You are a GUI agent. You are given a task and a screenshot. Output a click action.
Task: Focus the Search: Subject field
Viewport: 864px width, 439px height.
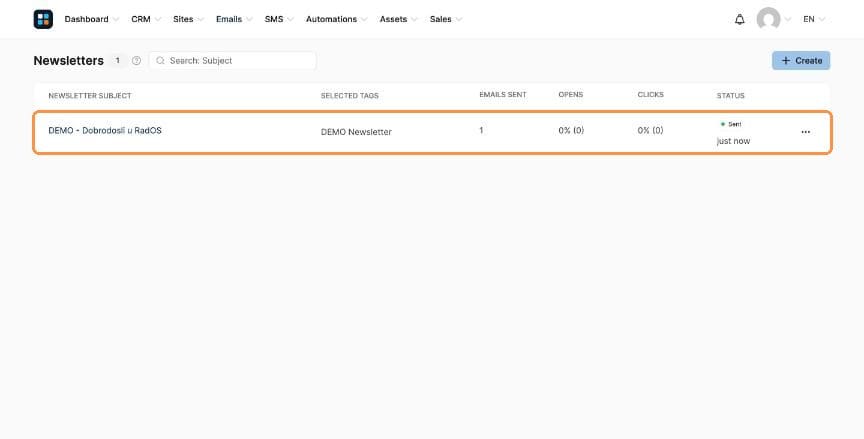coord(233,61)
